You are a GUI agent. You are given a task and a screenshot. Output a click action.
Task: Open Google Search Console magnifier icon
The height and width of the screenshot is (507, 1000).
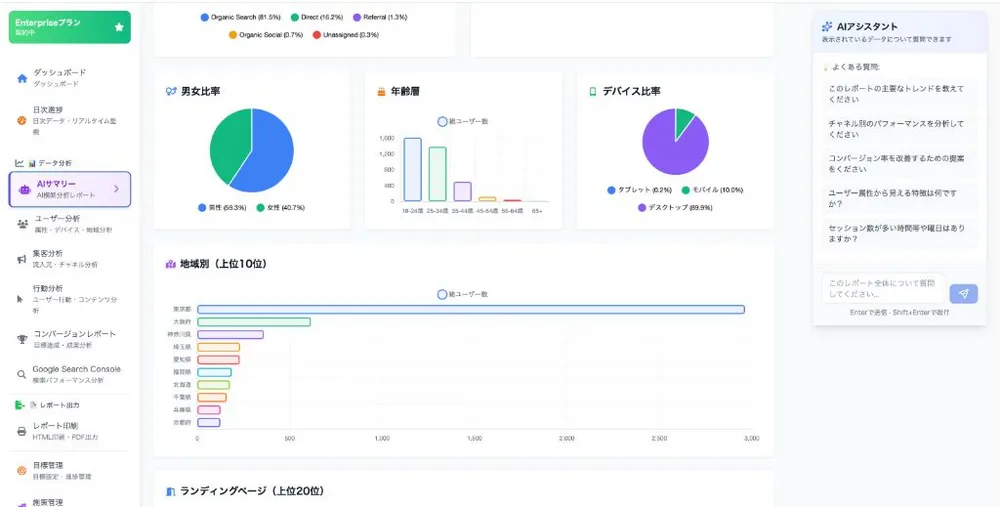click(22, 374)
